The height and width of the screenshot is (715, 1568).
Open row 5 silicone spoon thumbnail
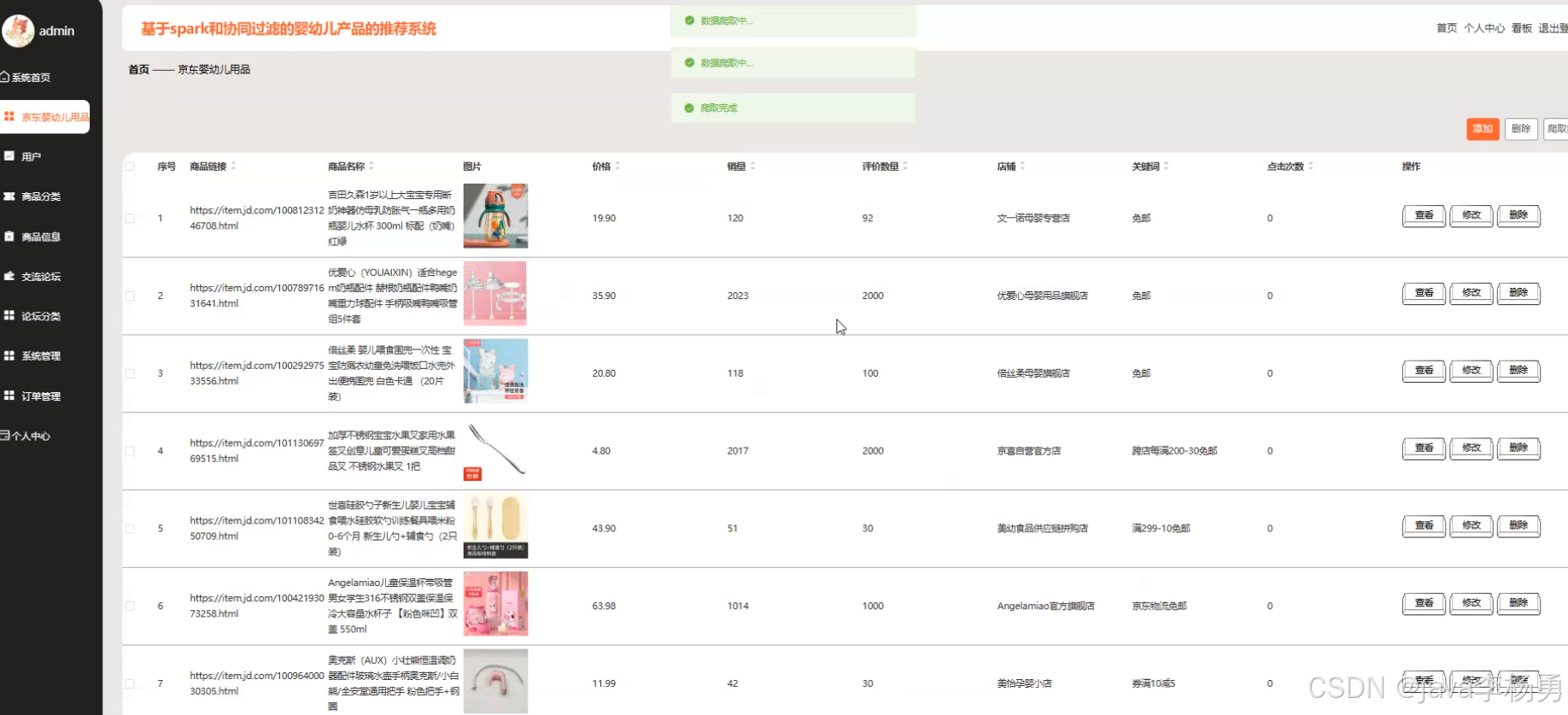click(495, 526)
